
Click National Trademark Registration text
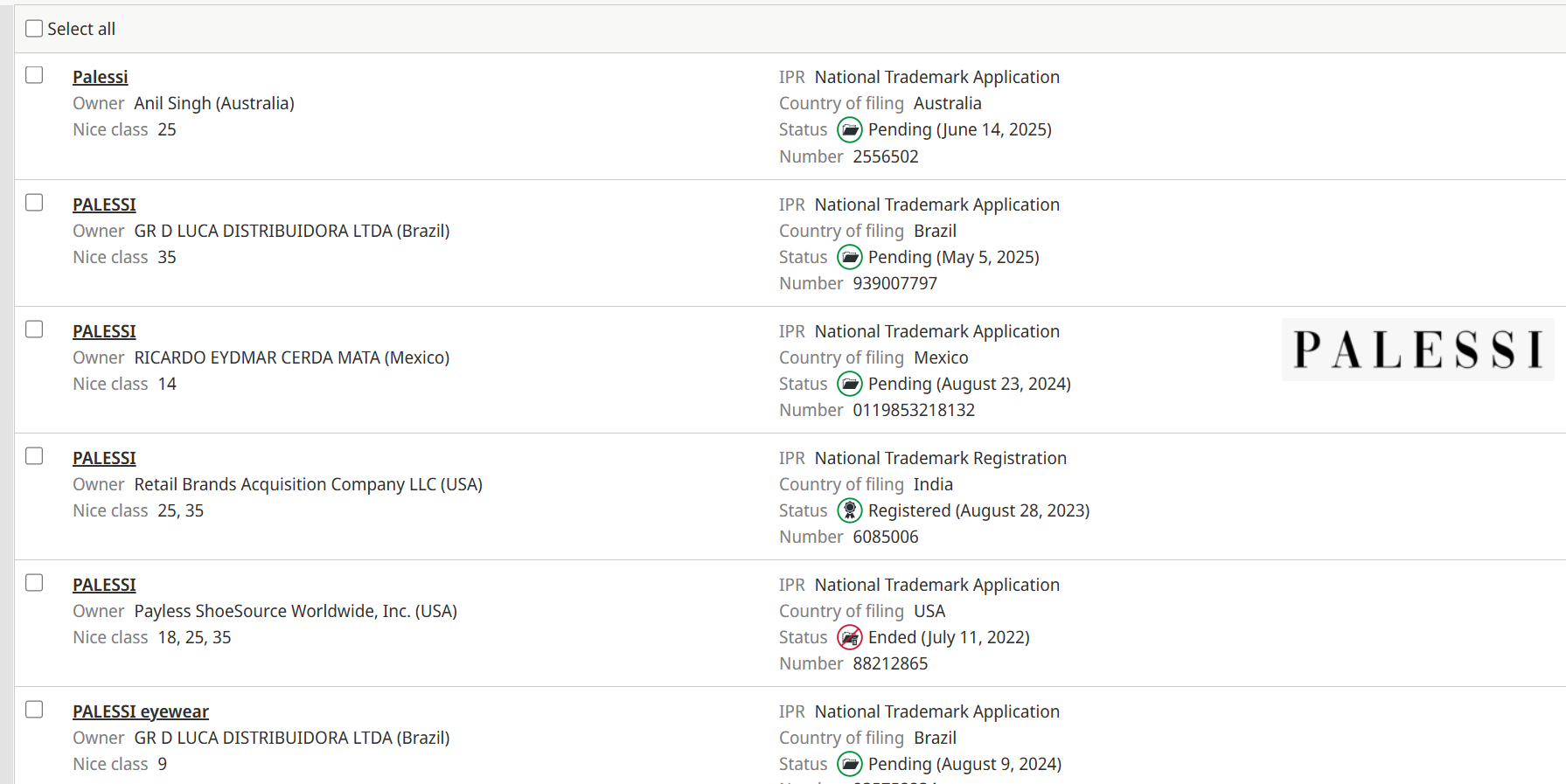point(941,458)
